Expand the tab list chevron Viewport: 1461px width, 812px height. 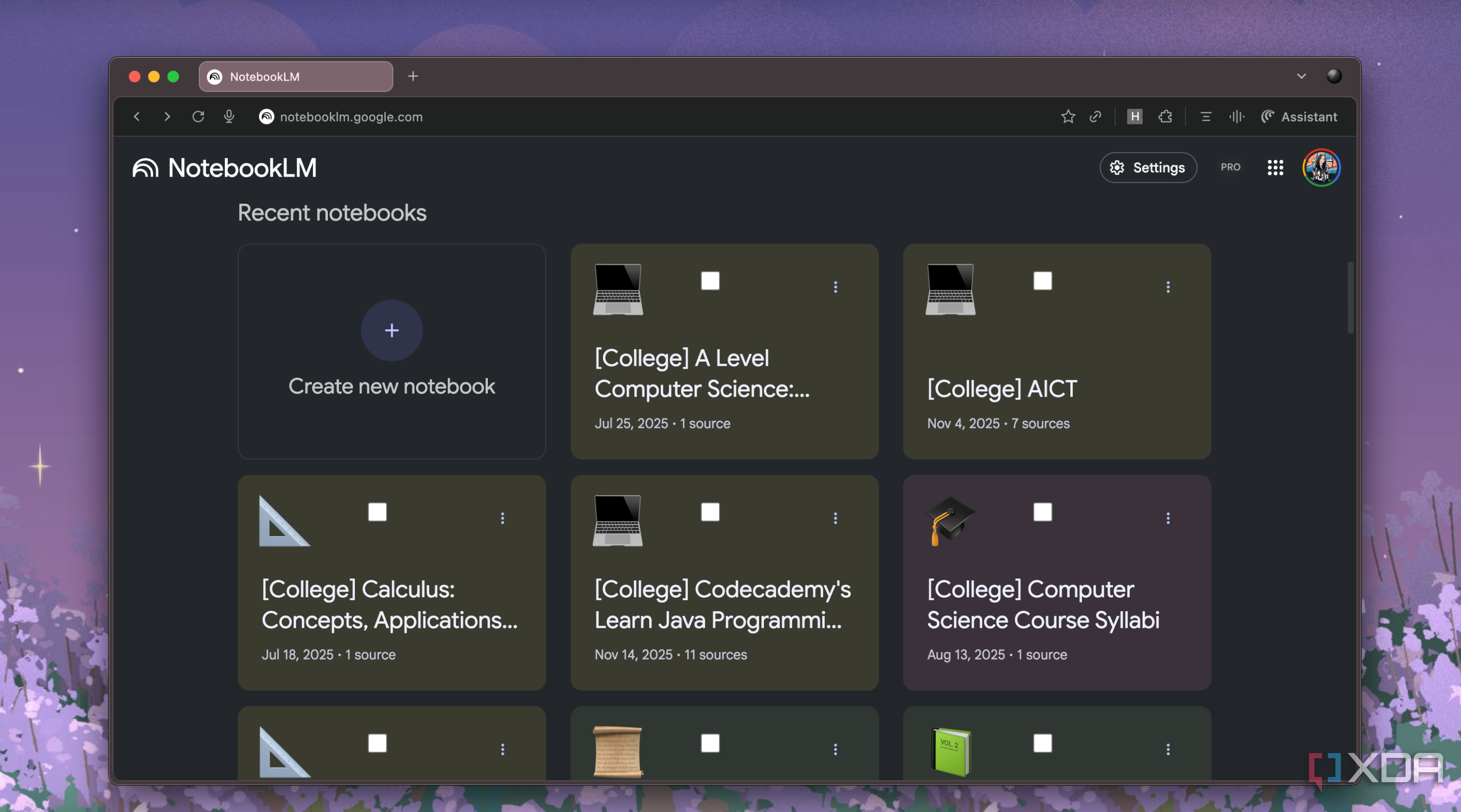click(x=1301, y=76)
